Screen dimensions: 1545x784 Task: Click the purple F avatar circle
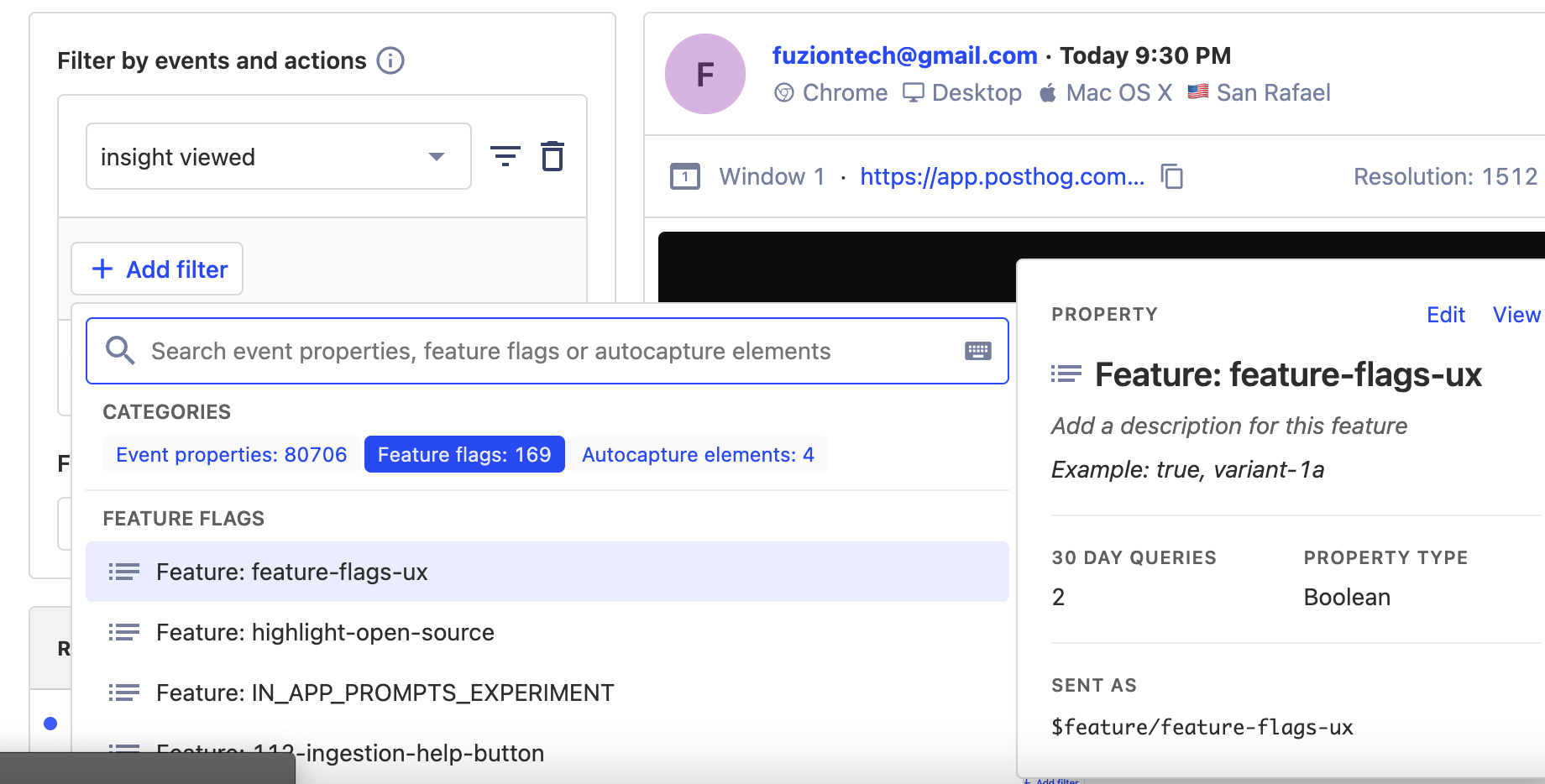704,74
